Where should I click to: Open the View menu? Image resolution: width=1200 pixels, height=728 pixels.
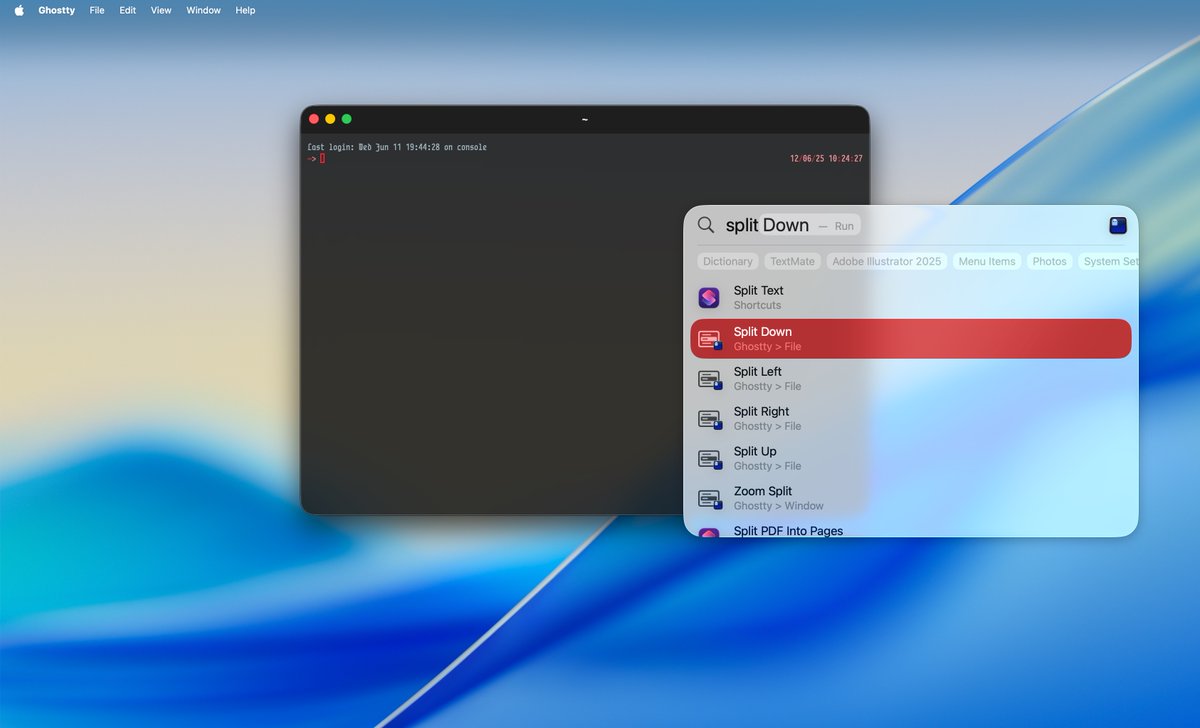coord(161,10)
